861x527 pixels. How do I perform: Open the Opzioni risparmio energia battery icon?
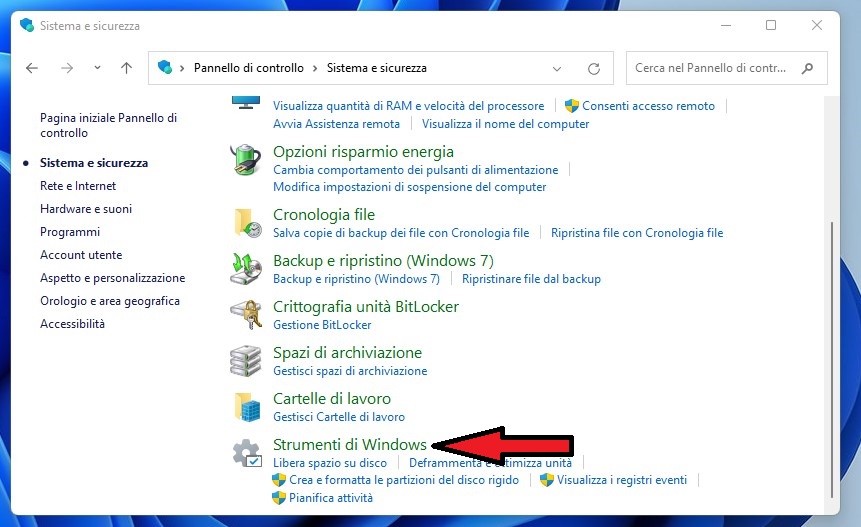(245, 160)
